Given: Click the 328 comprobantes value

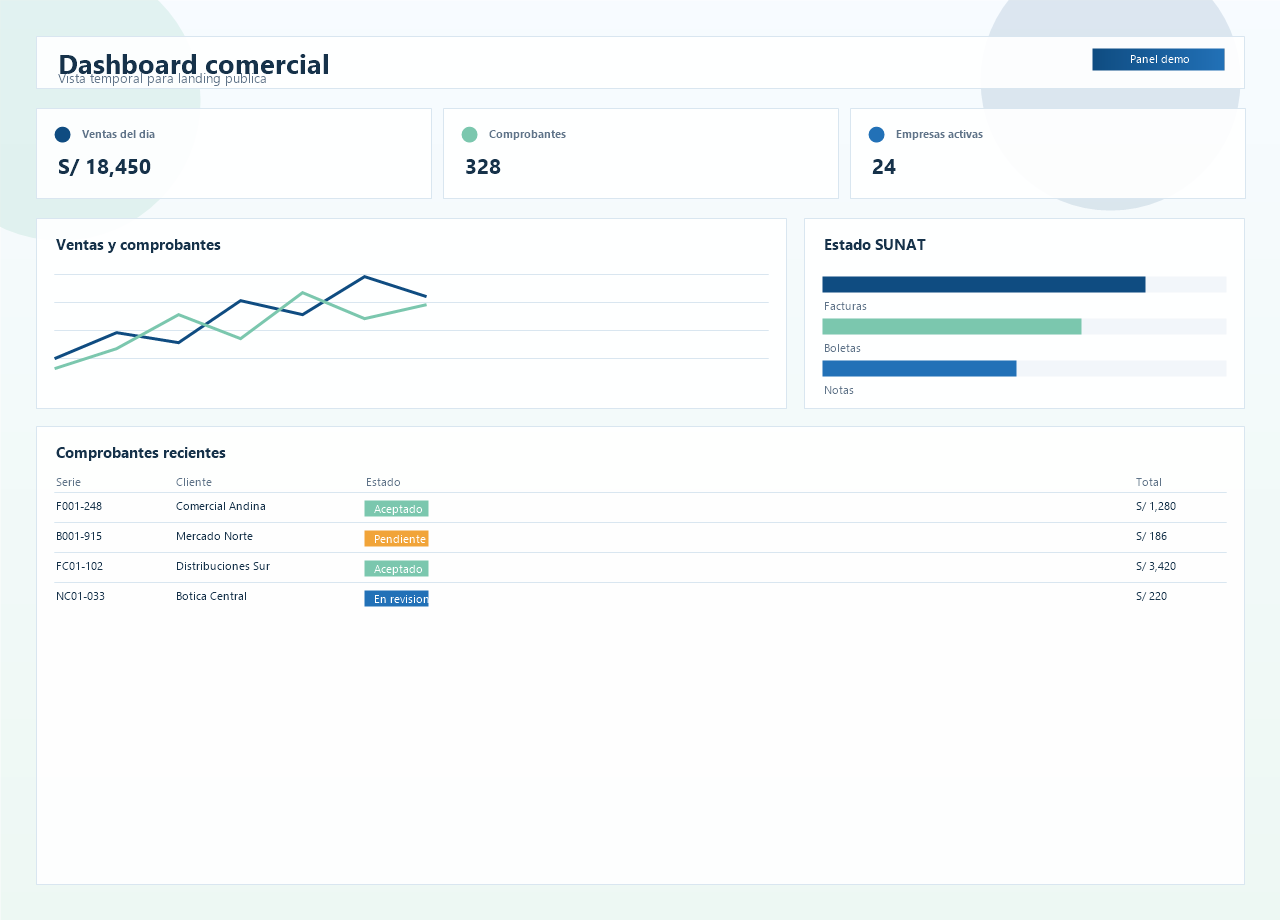Looking at the screenshot, I should tap(483, 167).
